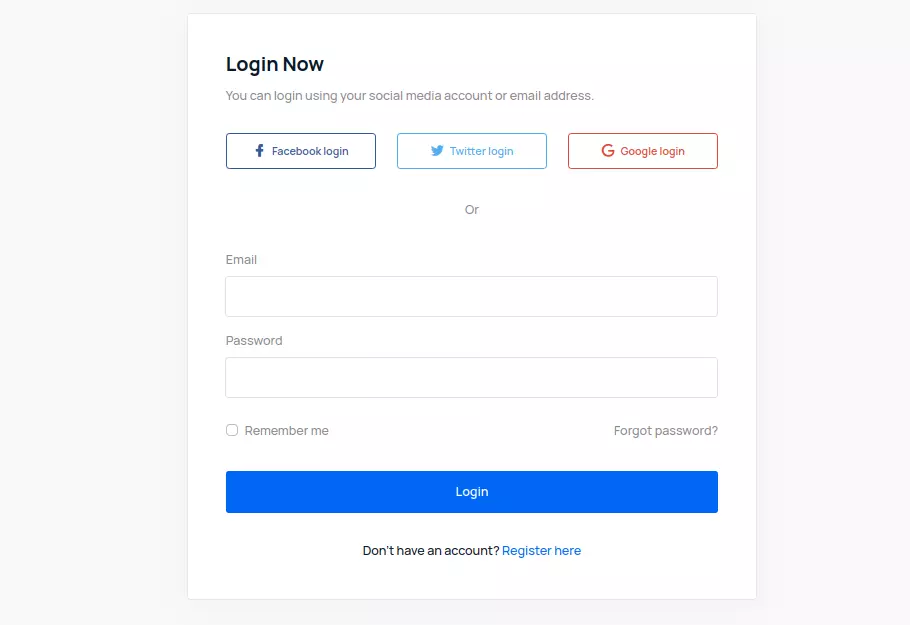Screen dimensions: 910x625
Task: Open the Forgot password? link
Action: (x=665, y=431)
